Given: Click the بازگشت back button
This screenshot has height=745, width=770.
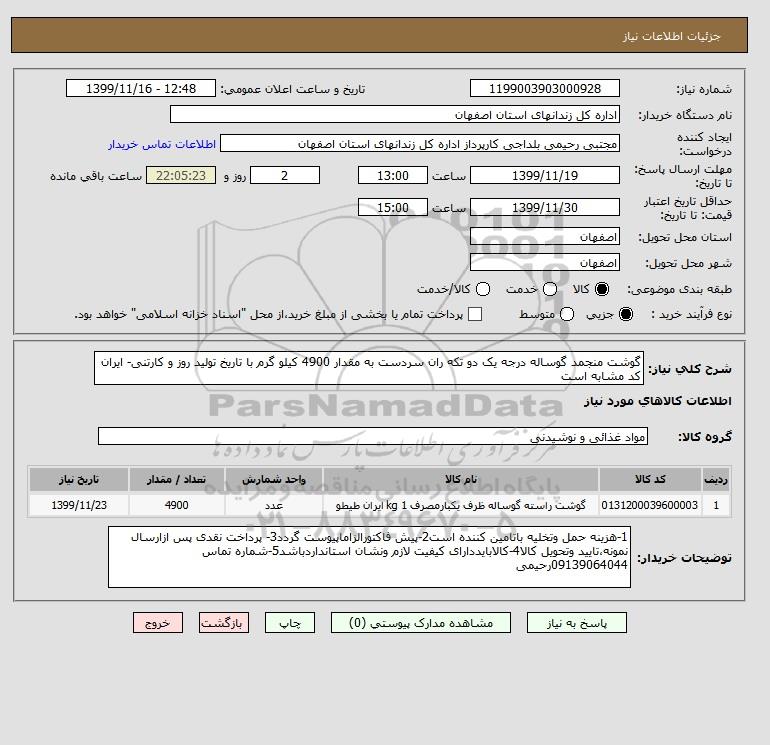Looking at the screenshot, I should [x=224, y=623].
